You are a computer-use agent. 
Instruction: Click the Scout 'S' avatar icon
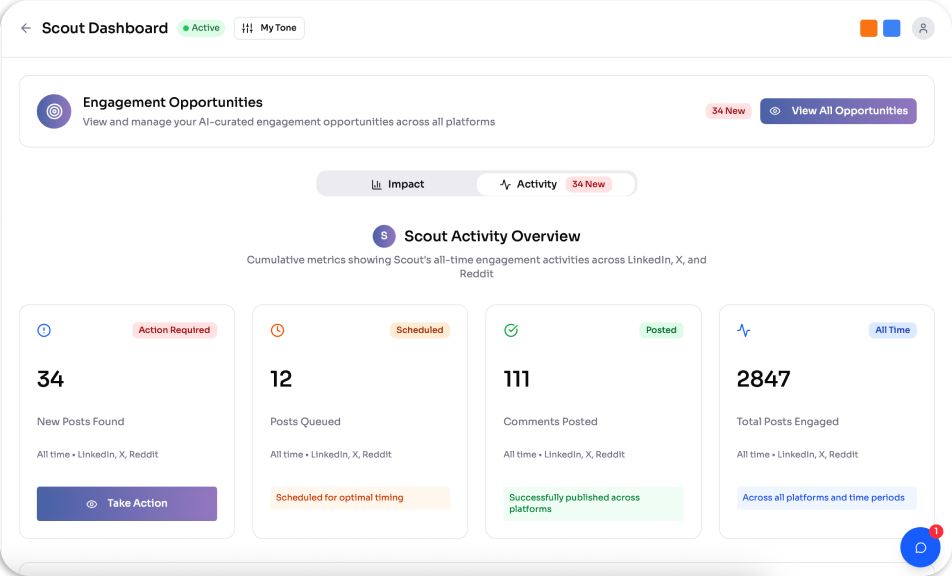pos(384,236)
